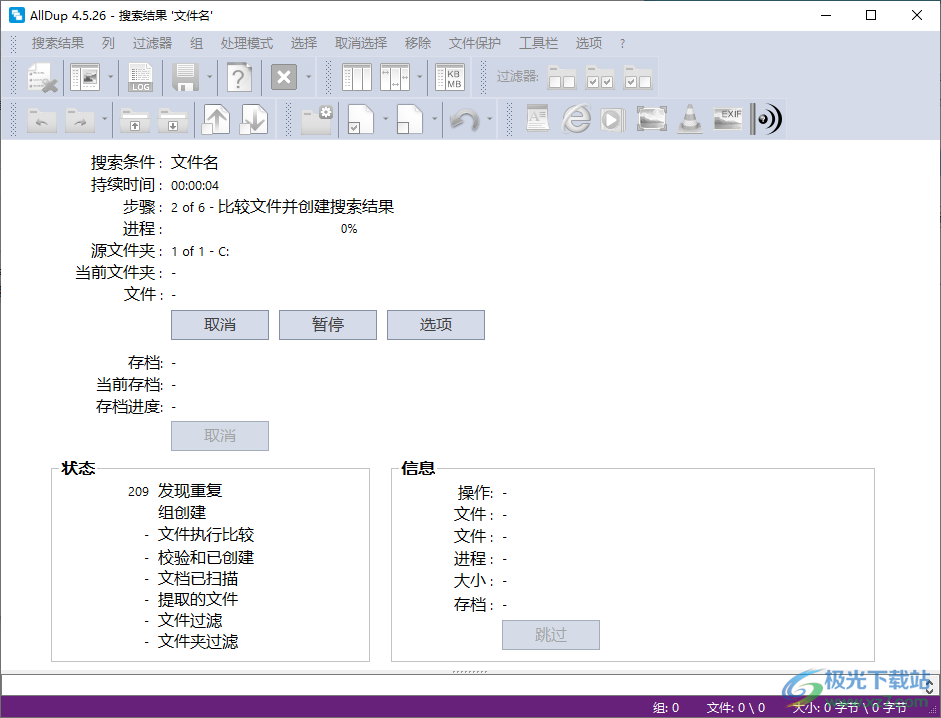Click the filter folder with one checkmark
941x718 pixels.
click(x=637, y=77)
